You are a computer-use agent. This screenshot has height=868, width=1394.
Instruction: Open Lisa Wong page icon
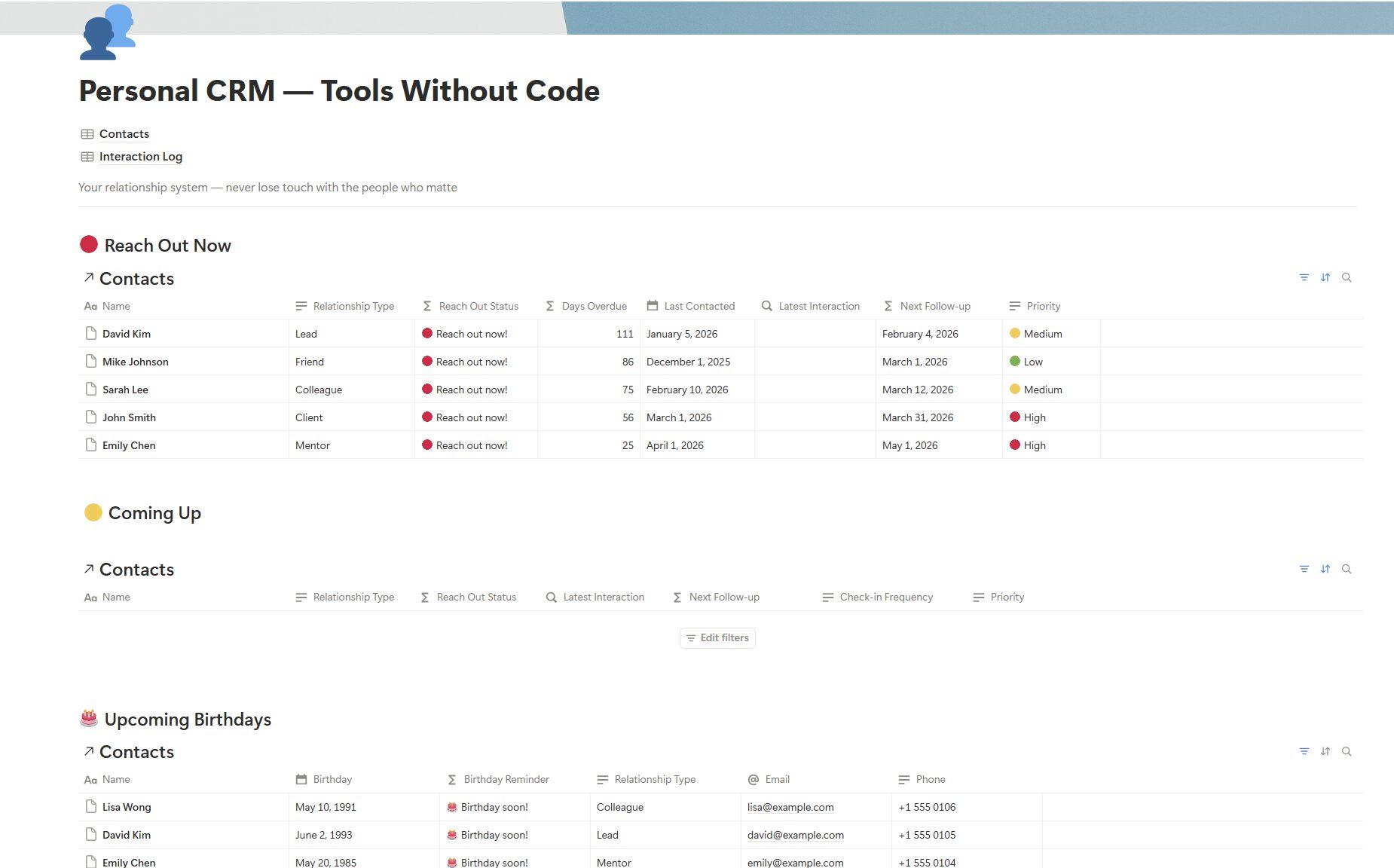(x=91, y=806)
